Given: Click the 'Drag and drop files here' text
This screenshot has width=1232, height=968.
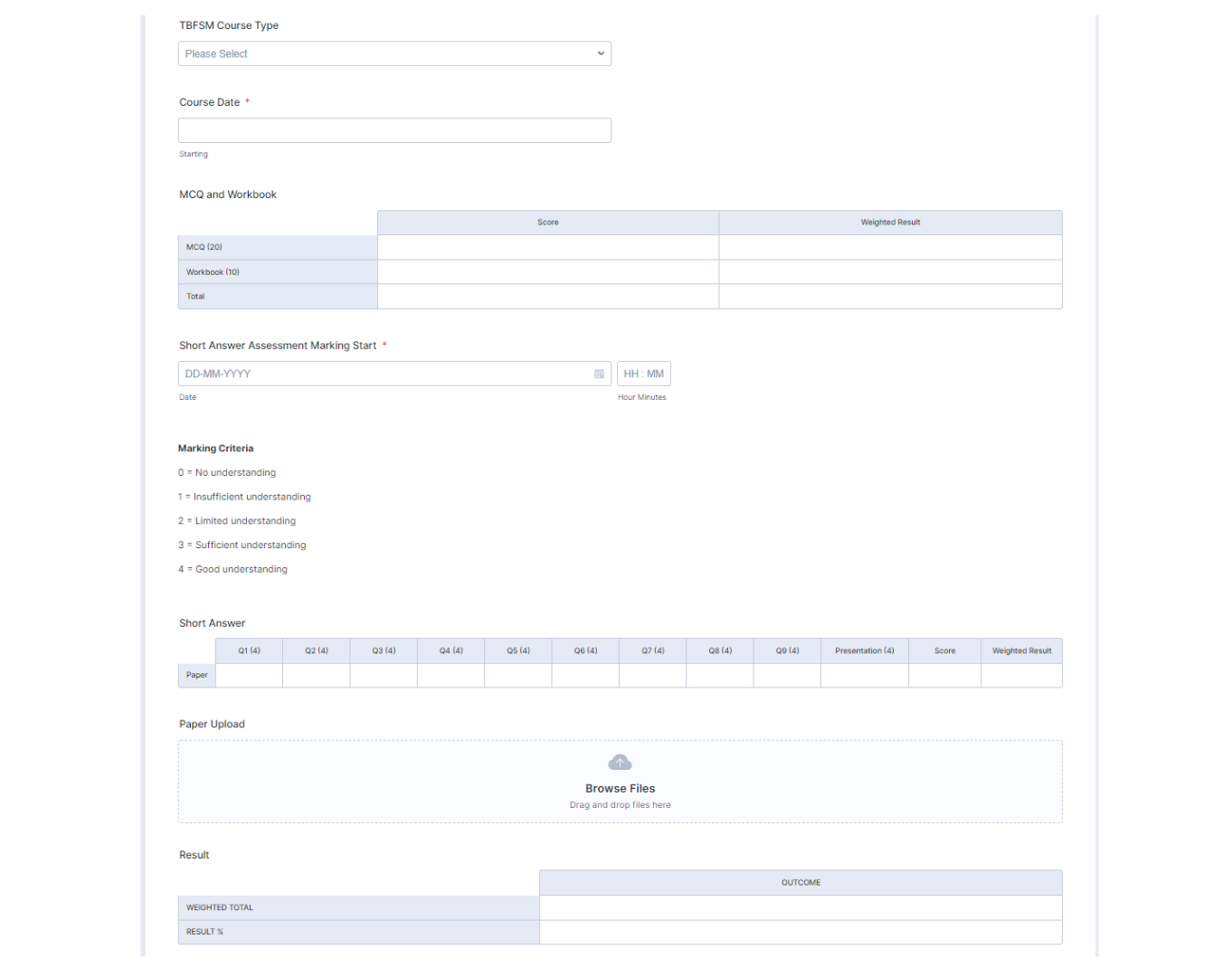Looking at the screenshot, I should pyautogui.click(x=621, y=805).
